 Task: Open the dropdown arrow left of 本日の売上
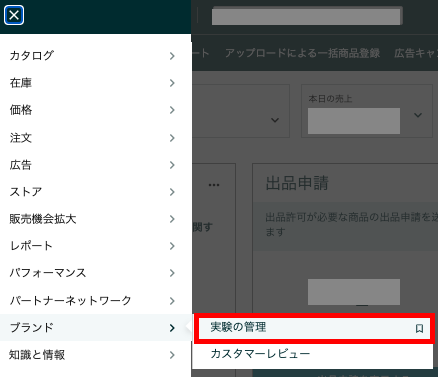275,120
